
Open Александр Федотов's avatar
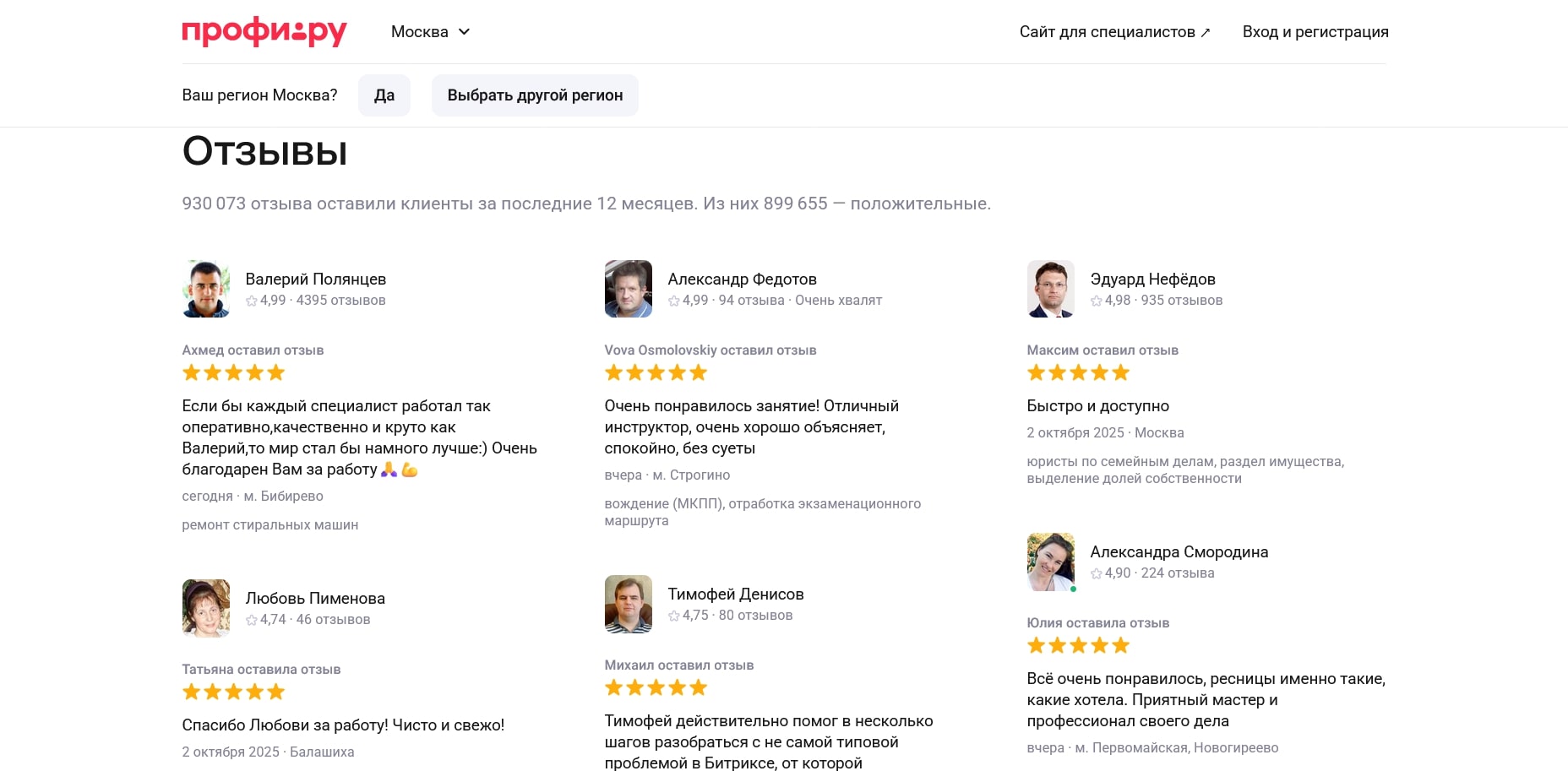click(x=629, y=289)
